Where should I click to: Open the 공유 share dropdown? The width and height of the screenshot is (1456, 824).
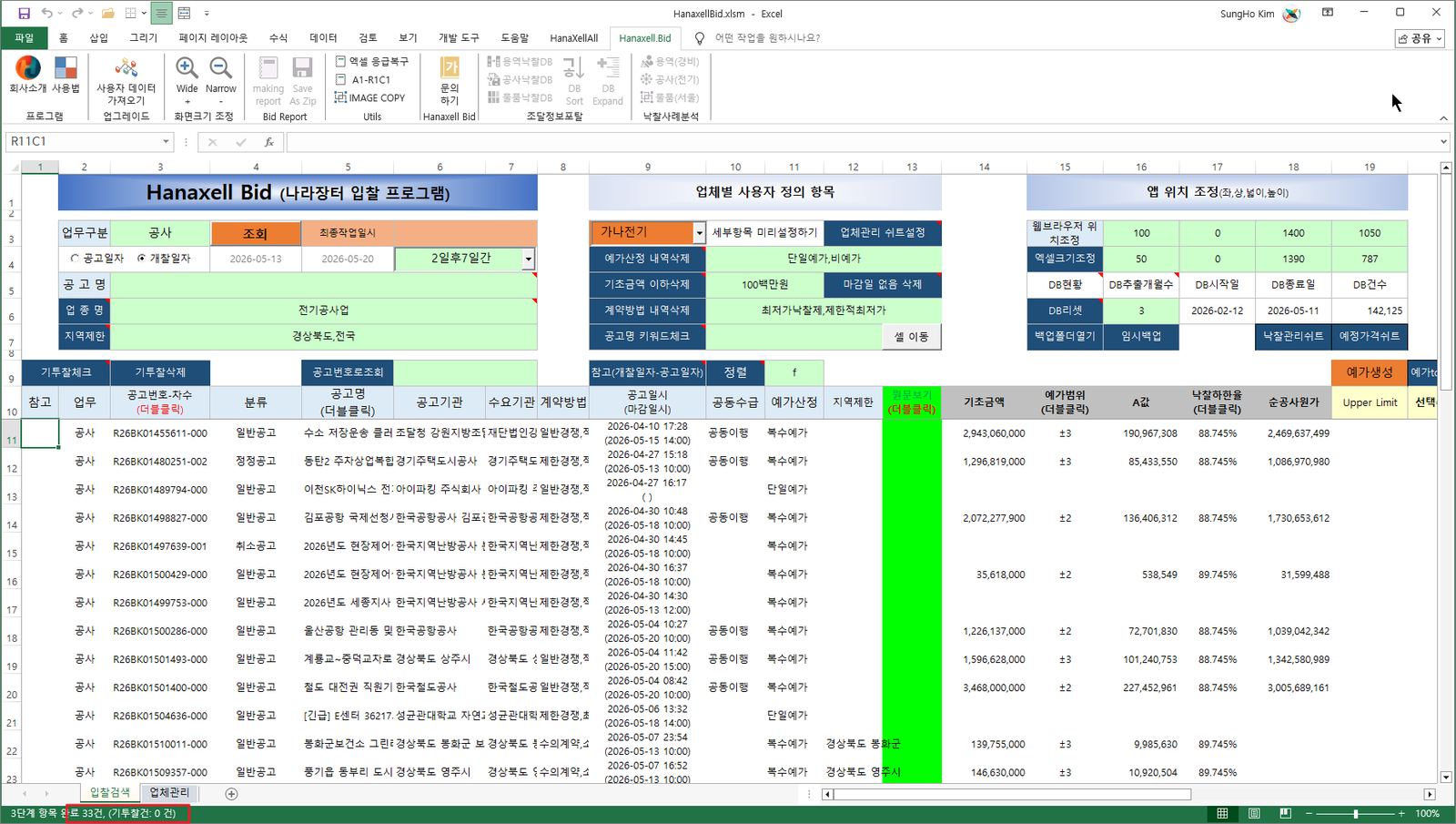point(1421,38)
